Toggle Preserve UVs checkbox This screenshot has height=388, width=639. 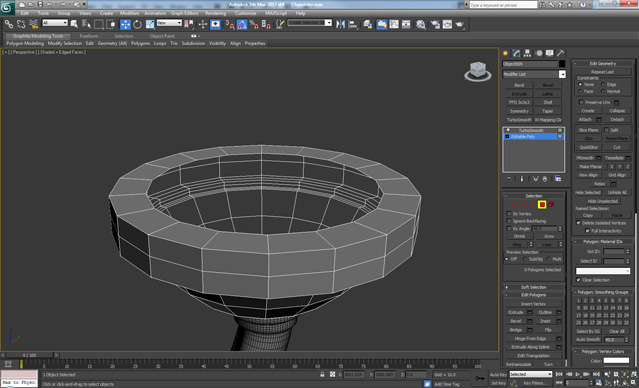(x=582, y=102)
